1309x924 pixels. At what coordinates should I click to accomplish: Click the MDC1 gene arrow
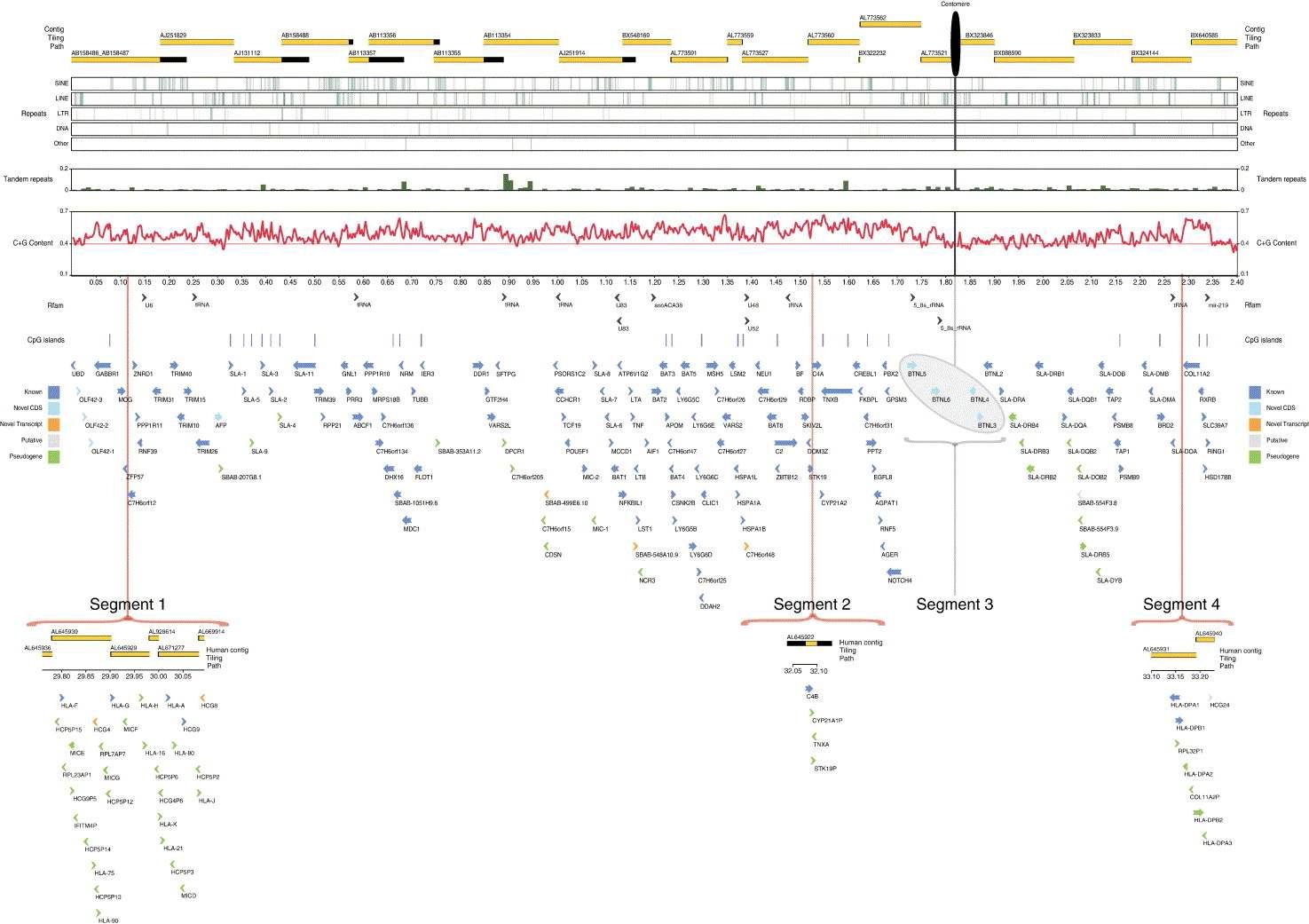coord(406,520)
